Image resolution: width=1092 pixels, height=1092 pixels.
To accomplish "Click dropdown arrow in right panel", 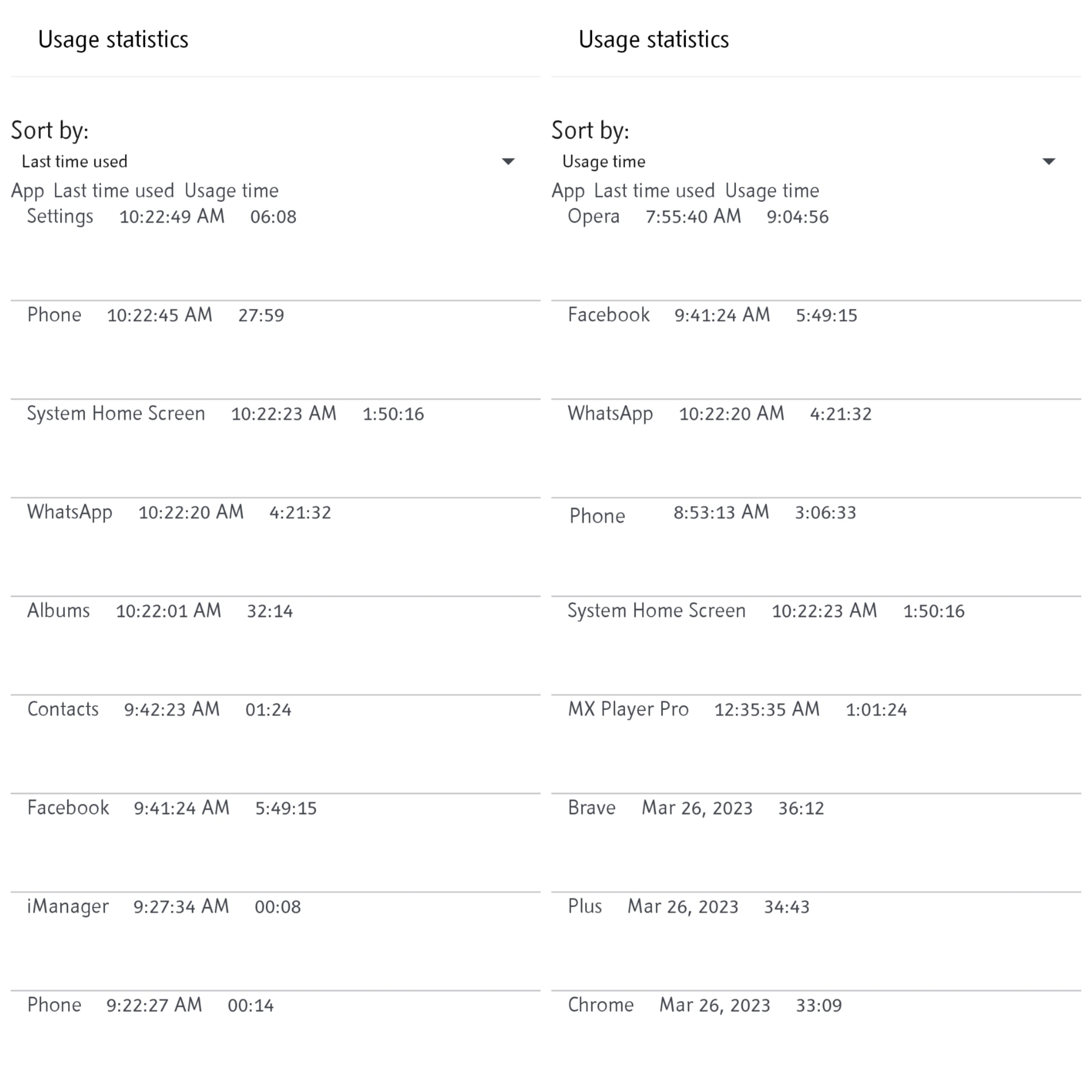I will (1048, 162).
